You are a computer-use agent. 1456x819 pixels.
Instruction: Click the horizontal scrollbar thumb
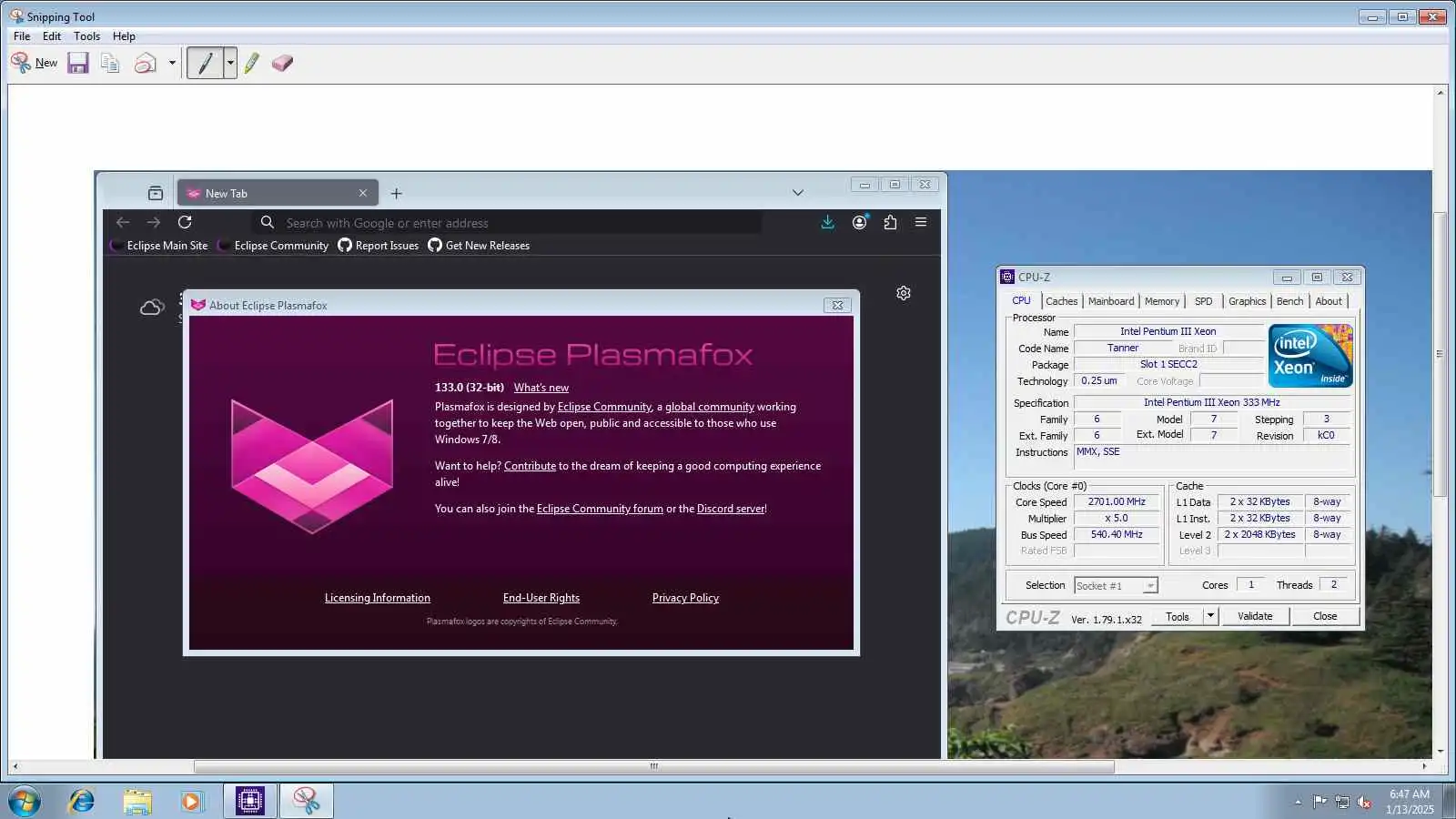click(654, 766)
